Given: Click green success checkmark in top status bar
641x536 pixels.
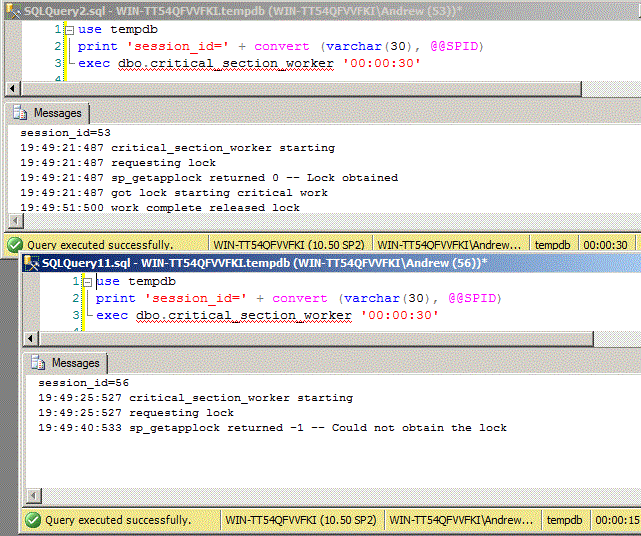Looking at the screenshot, I should pos(14,244).
